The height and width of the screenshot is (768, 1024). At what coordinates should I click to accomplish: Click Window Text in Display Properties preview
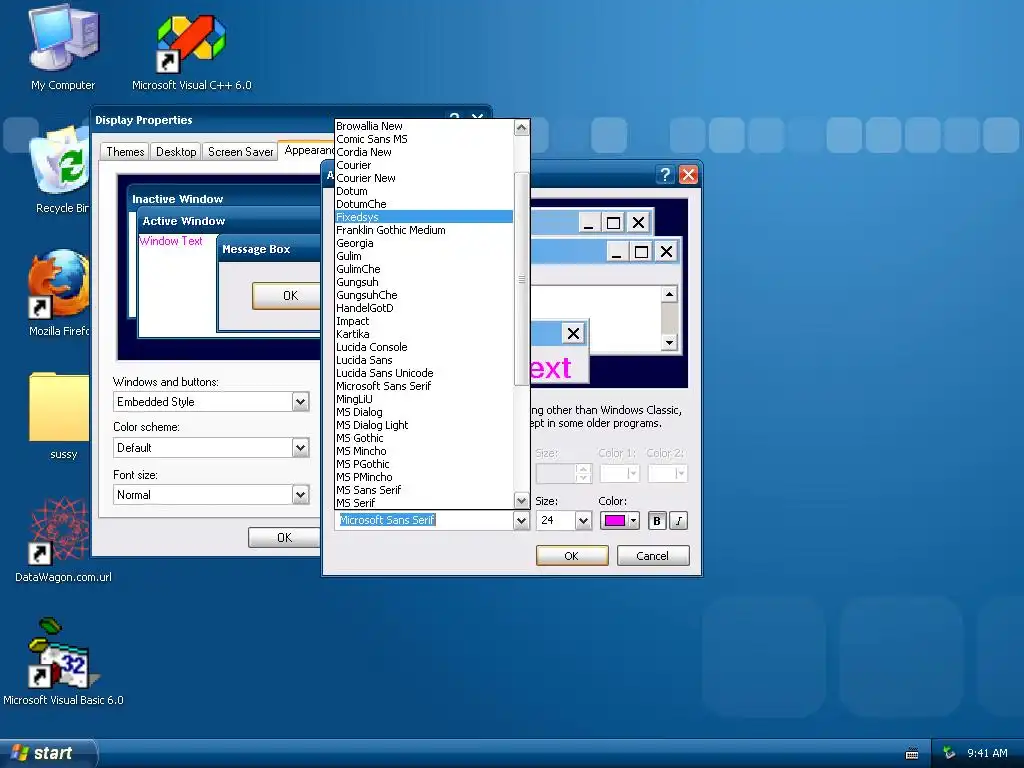tap(171, 241)
